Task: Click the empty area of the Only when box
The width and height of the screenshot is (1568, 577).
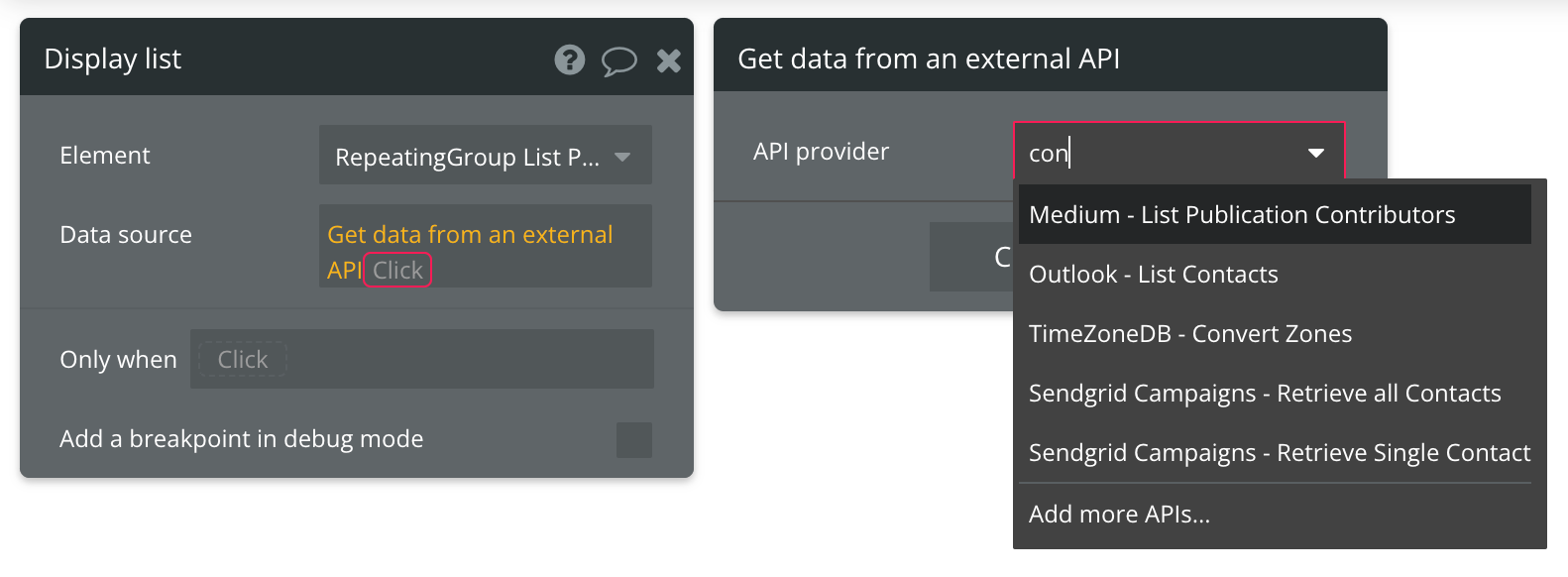Action: click(466, 360)
